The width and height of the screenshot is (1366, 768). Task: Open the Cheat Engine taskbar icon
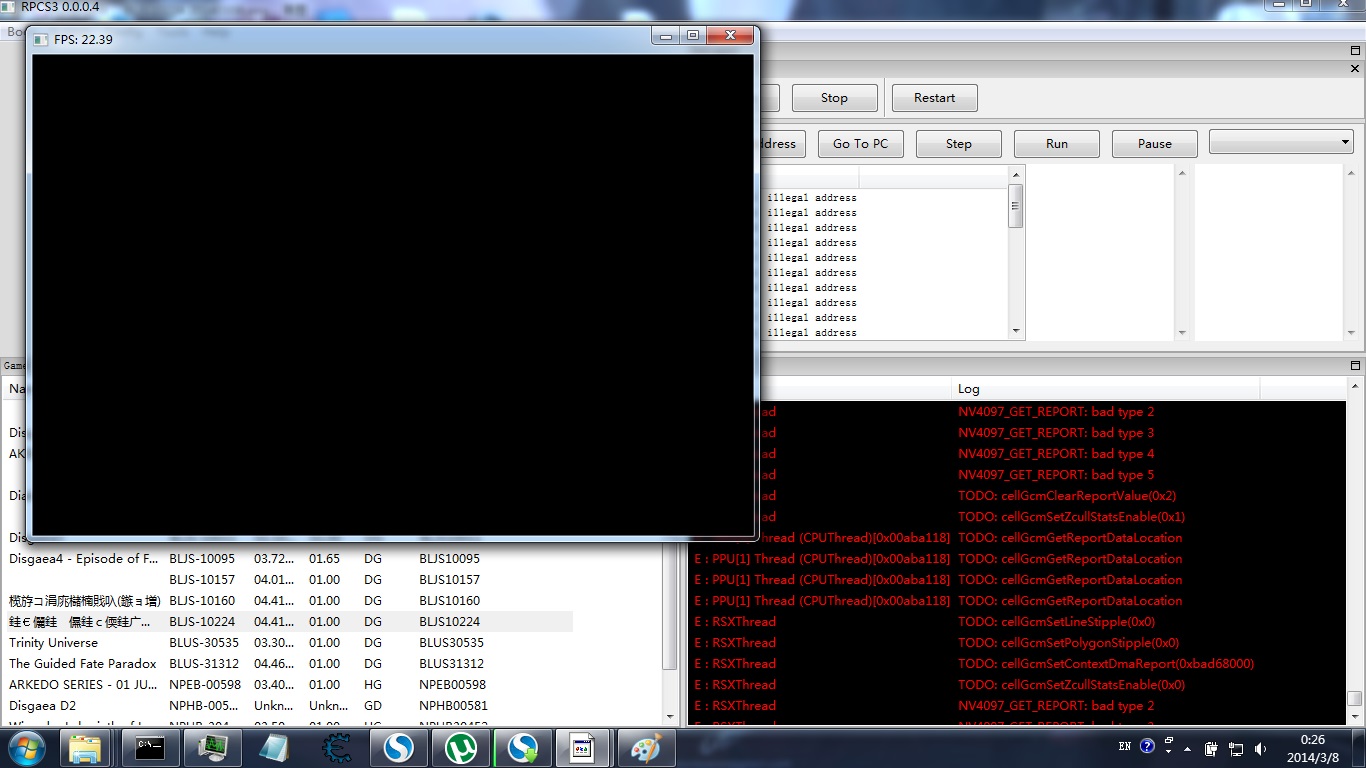coord(336,747)
